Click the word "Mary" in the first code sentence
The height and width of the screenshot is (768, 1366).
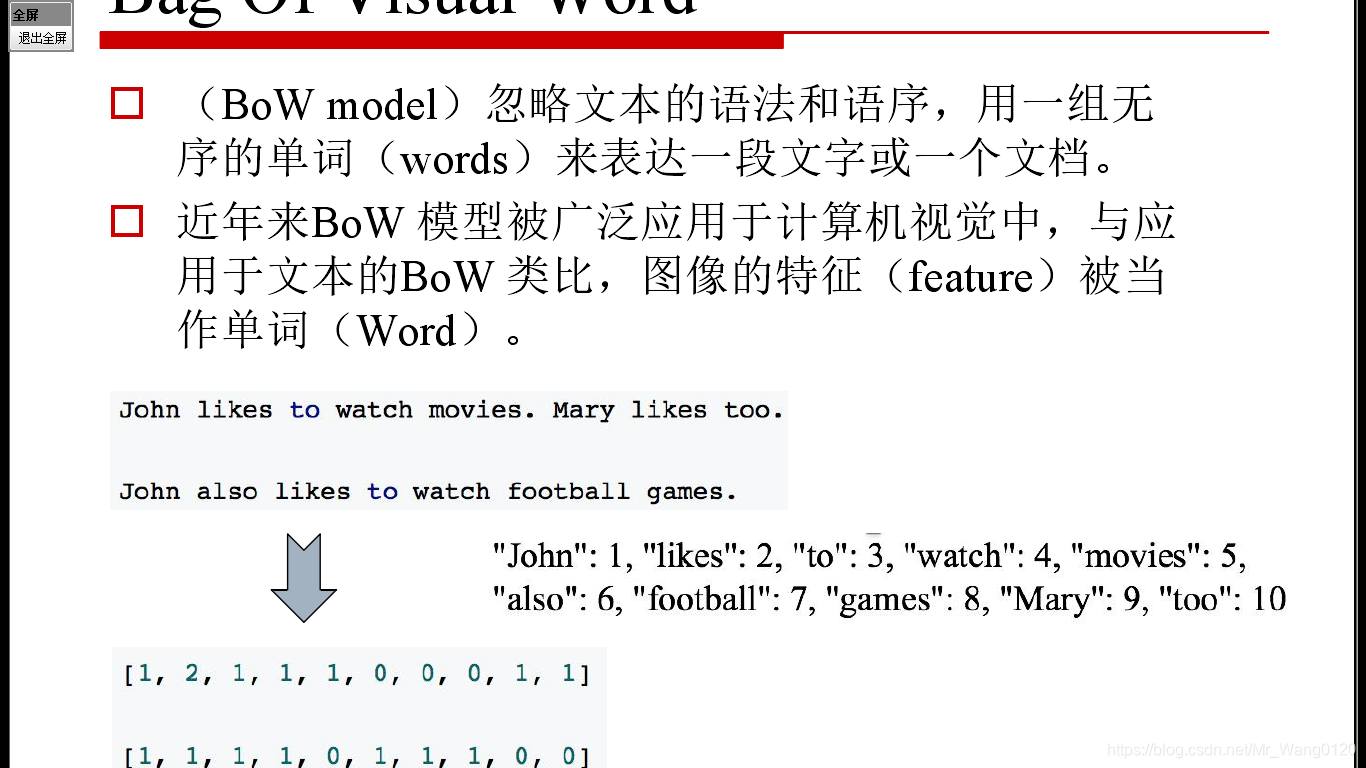point(583,410)
